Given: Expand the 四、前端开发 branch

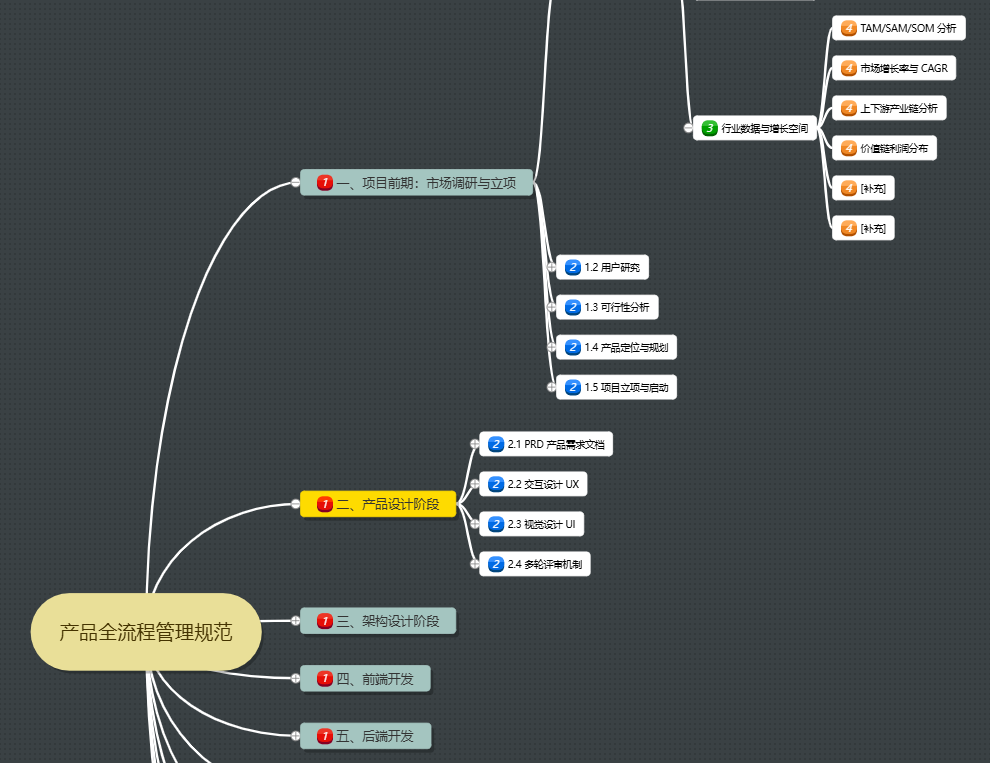Looking at the screenshot, I should [295, 678].
